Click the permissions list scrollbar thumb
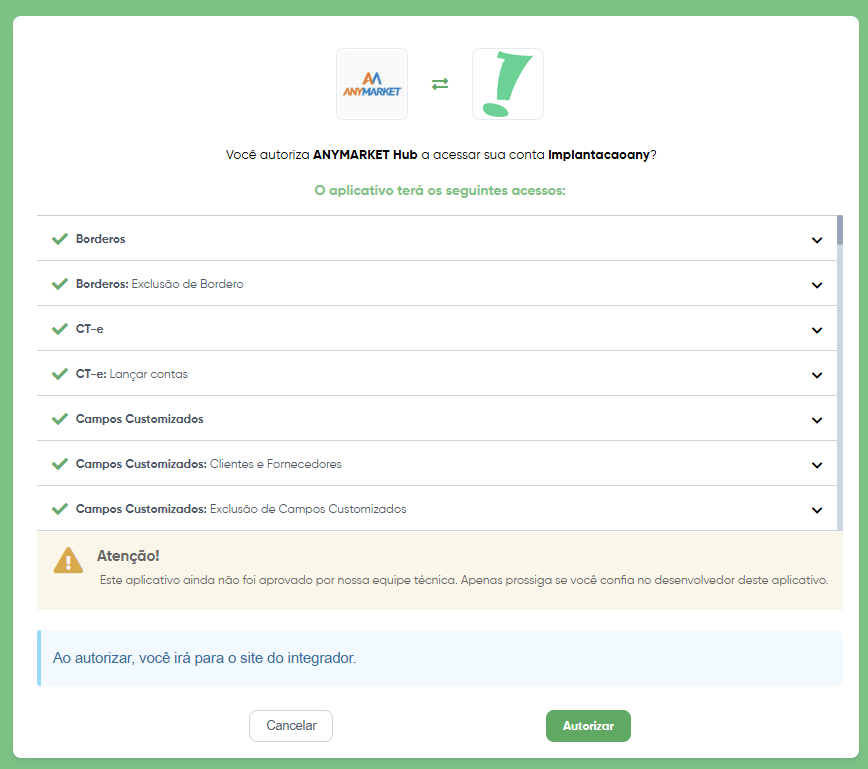This screenshot has height=769, width=868. [840, 230]
